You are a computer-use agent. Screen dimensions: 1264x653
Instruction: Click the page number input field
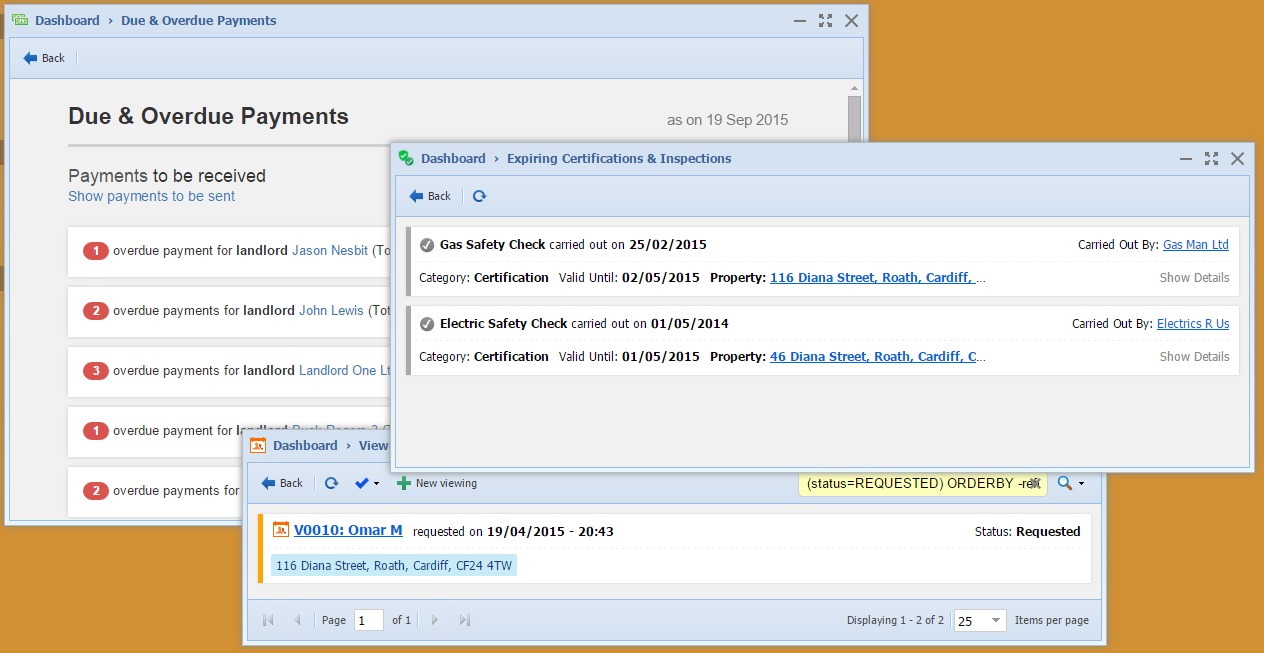tap(369, 620)
